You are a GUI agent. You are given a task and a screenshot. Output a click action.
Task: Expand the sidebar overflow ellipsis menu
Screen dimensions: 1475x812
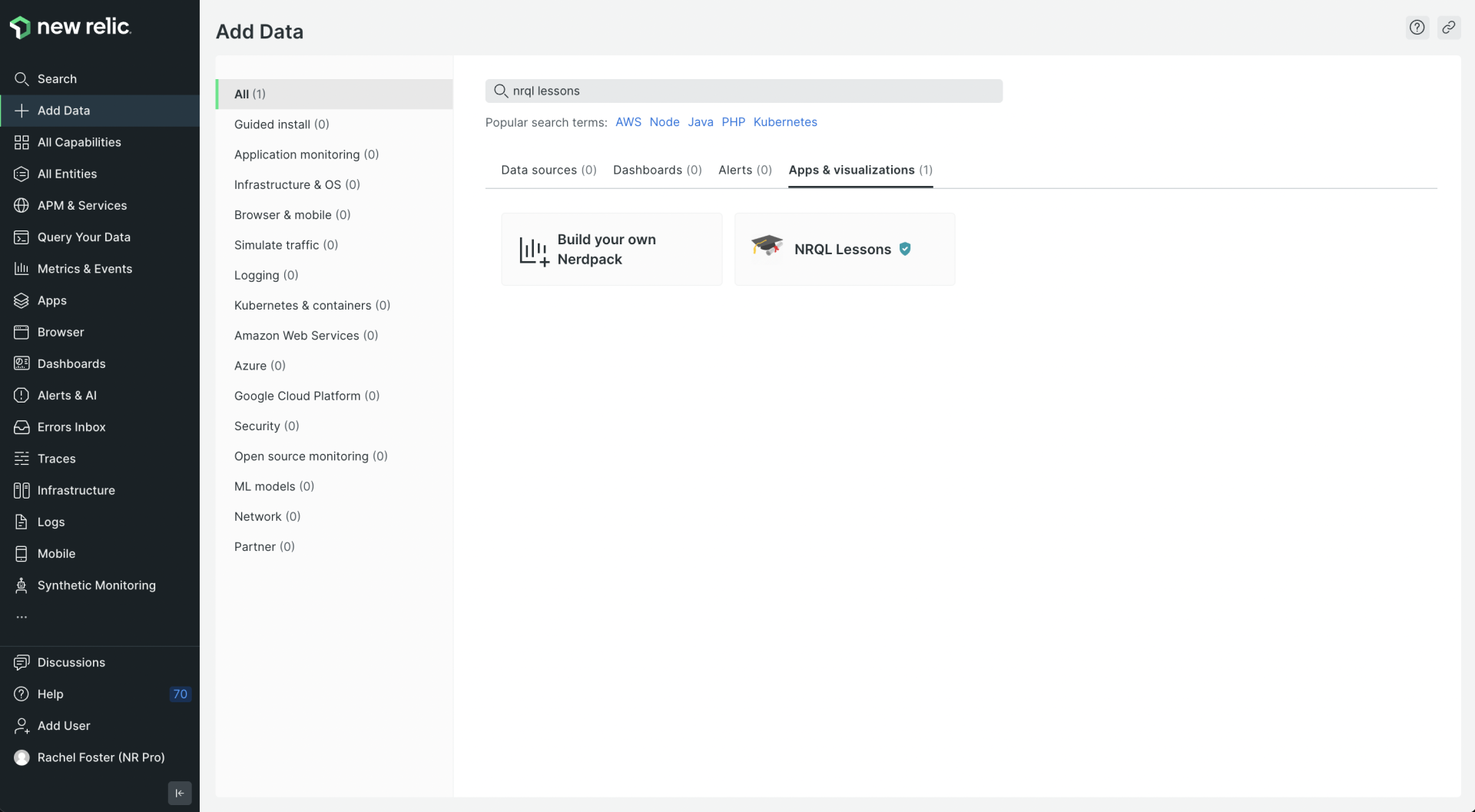(x=22, y=616)
